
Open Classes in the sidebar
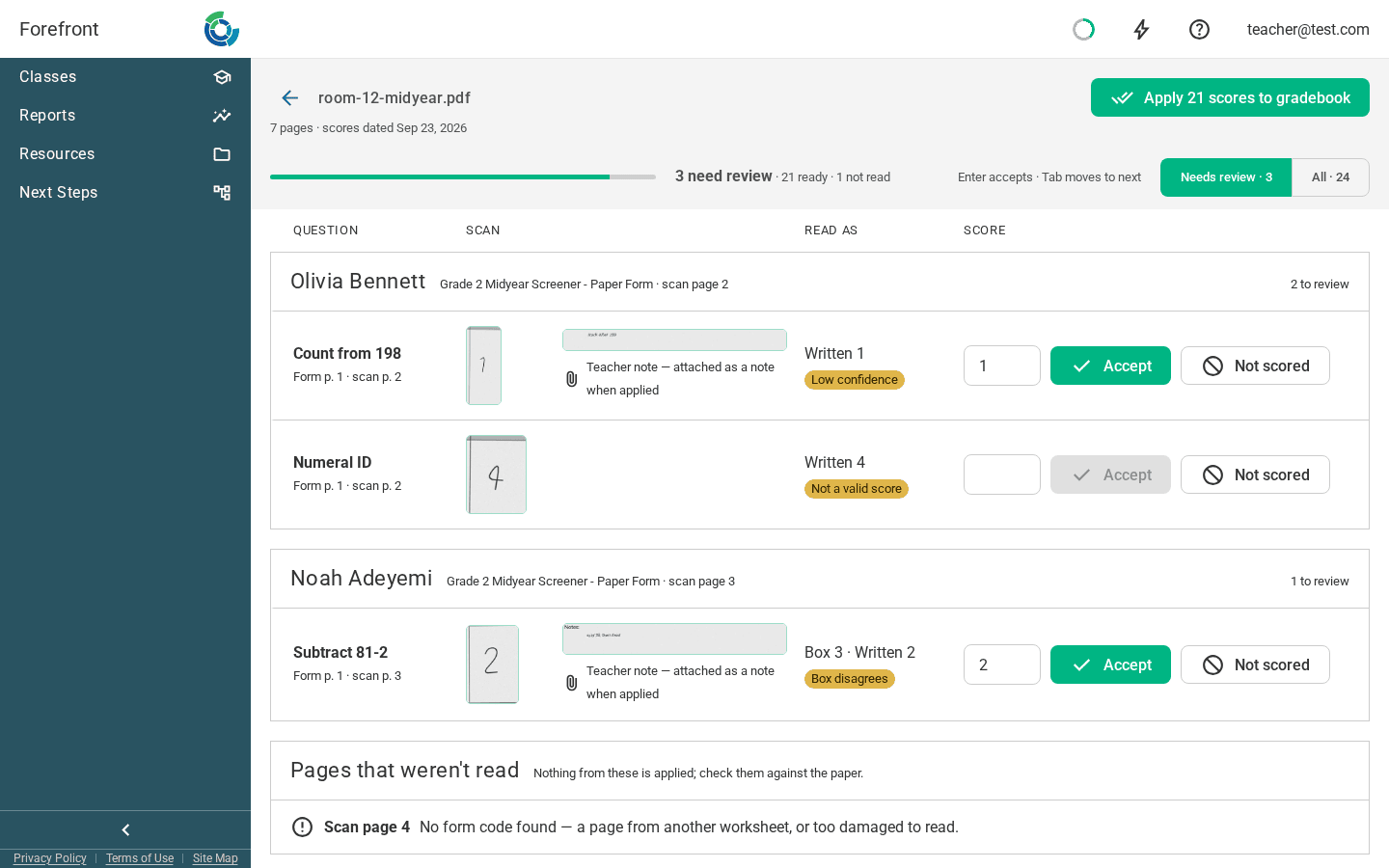tap(125, 77)
